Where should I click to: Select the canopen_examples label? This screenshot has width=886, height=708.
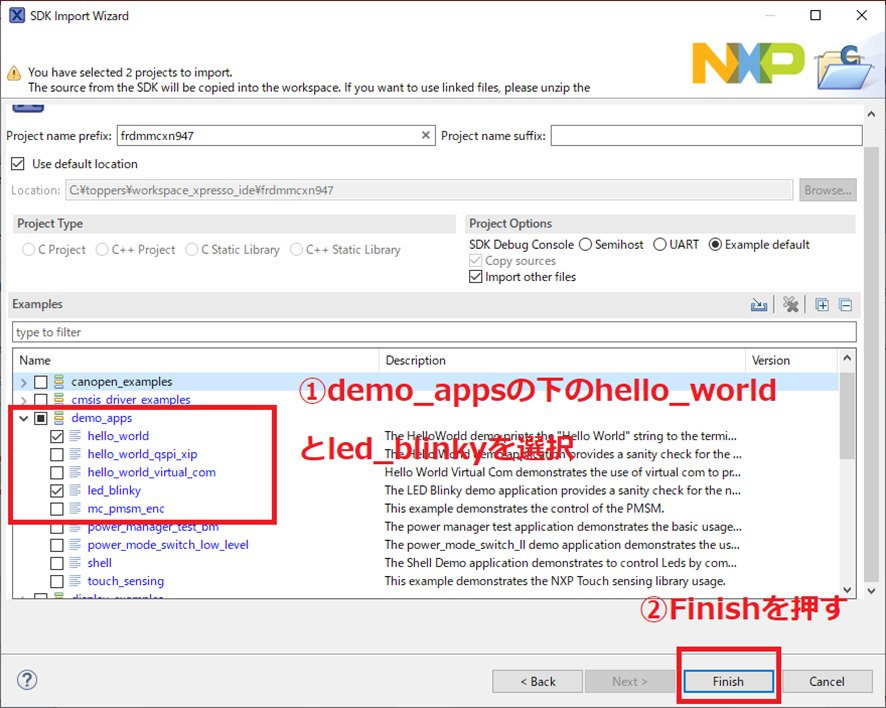(121, 382)
